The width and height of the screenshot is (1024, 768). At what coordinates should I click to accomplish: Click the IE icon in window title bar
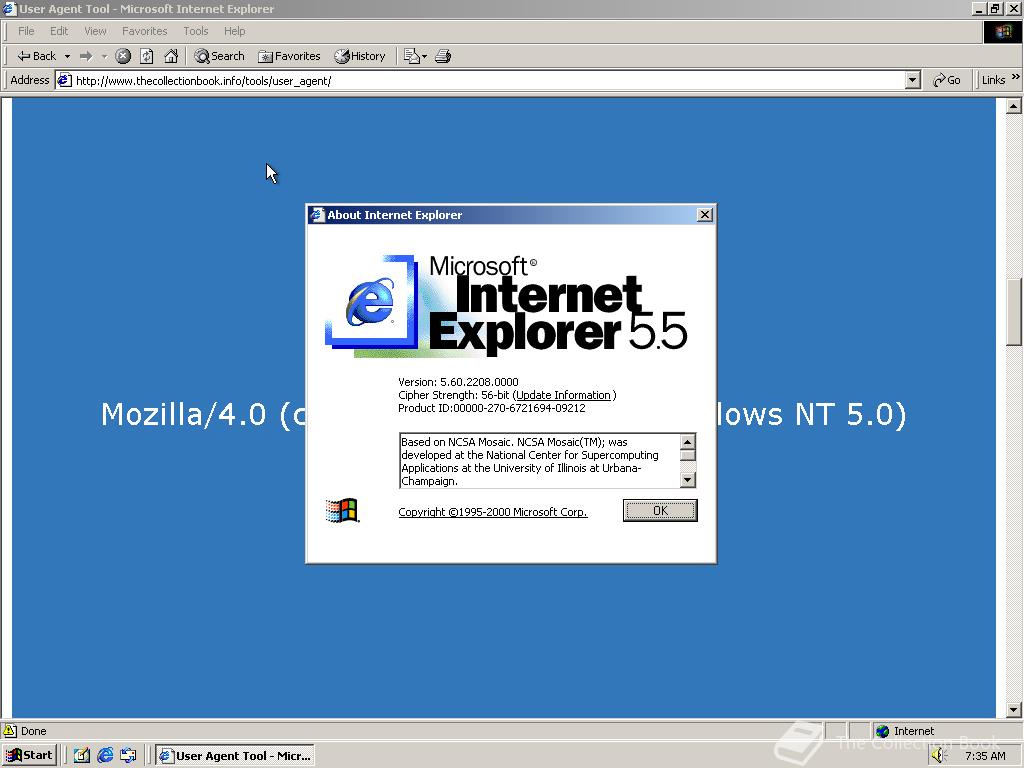(x=9, y=8)
